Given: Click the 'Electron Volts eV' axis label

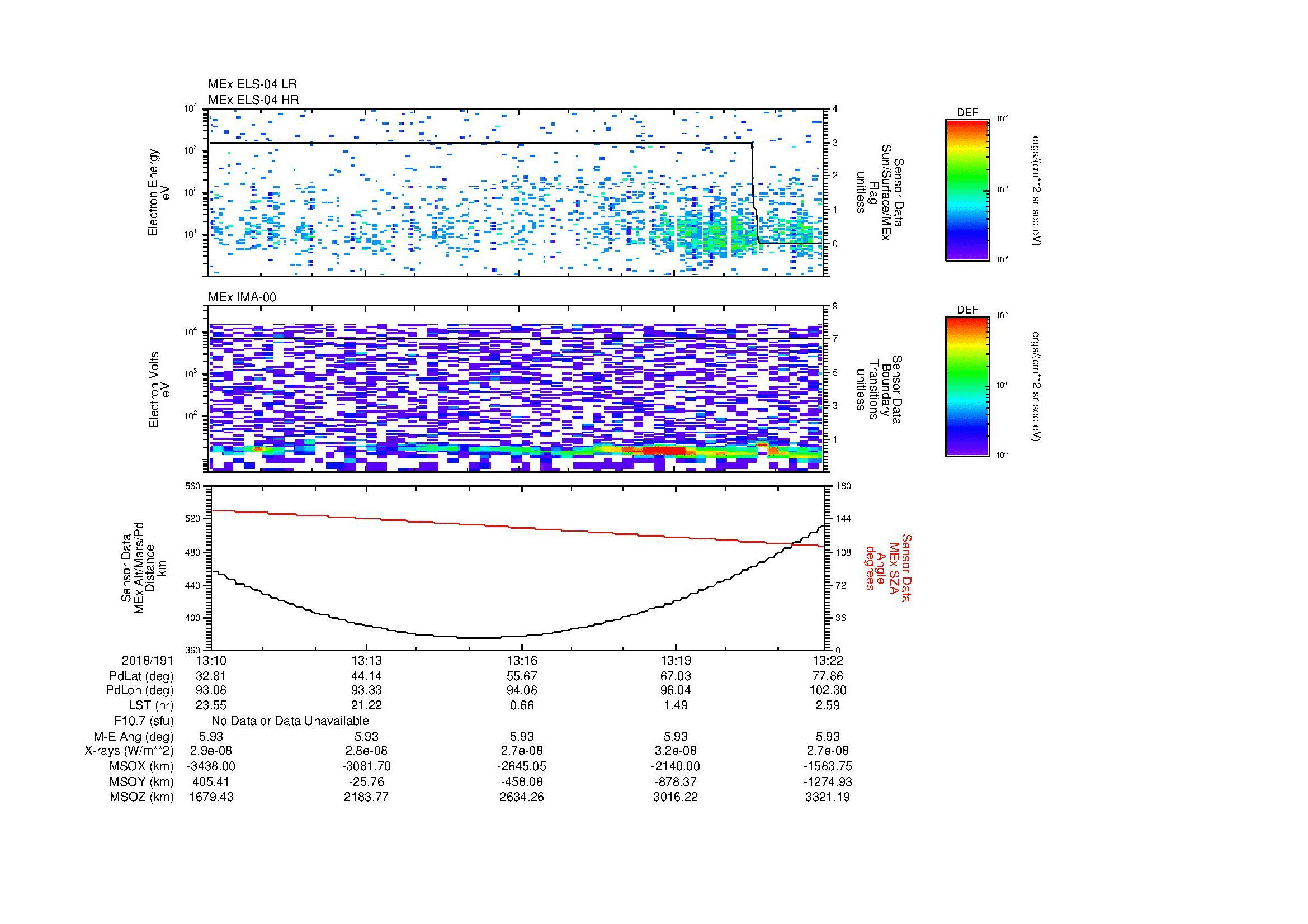Looking at the screenshot, I should (x=159, y=390).
